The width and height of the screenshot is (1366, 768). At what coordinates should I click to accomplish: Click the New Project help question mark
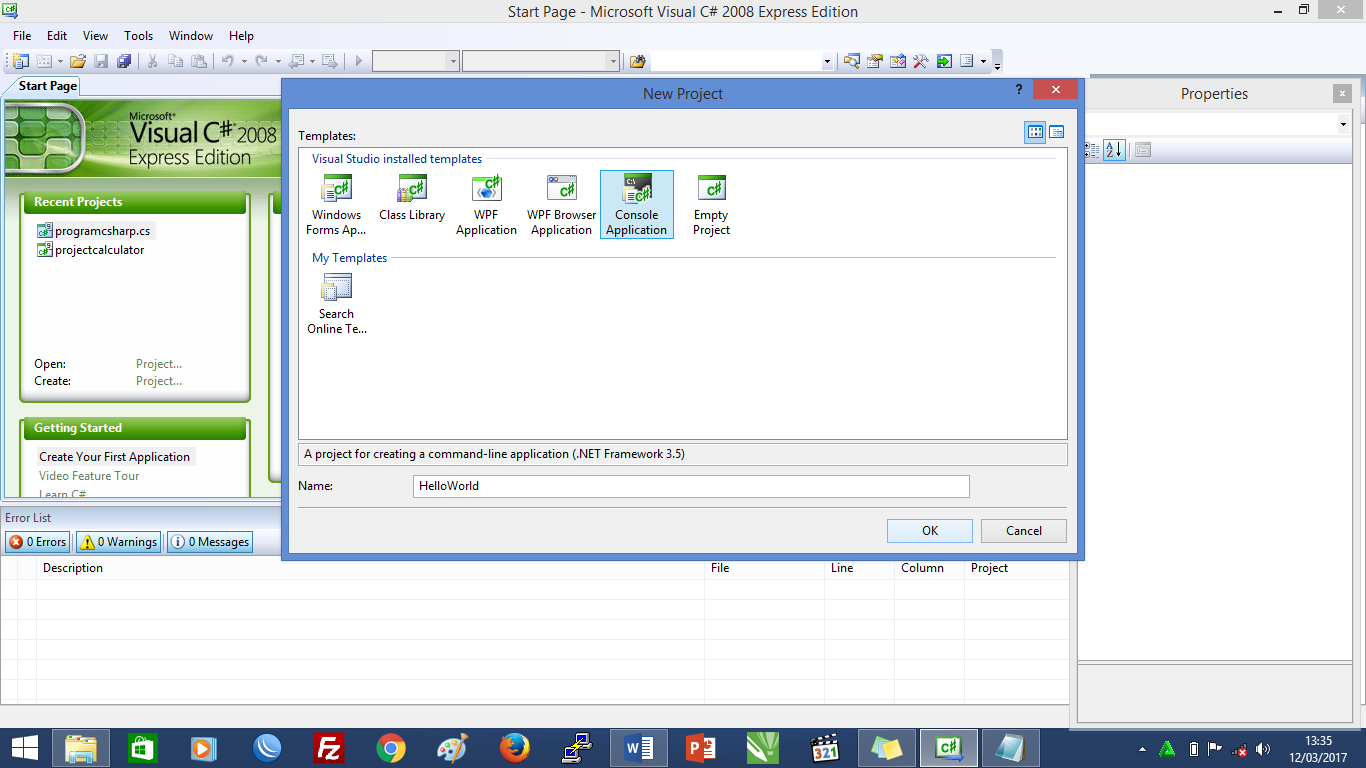(x=1018, y=90)
